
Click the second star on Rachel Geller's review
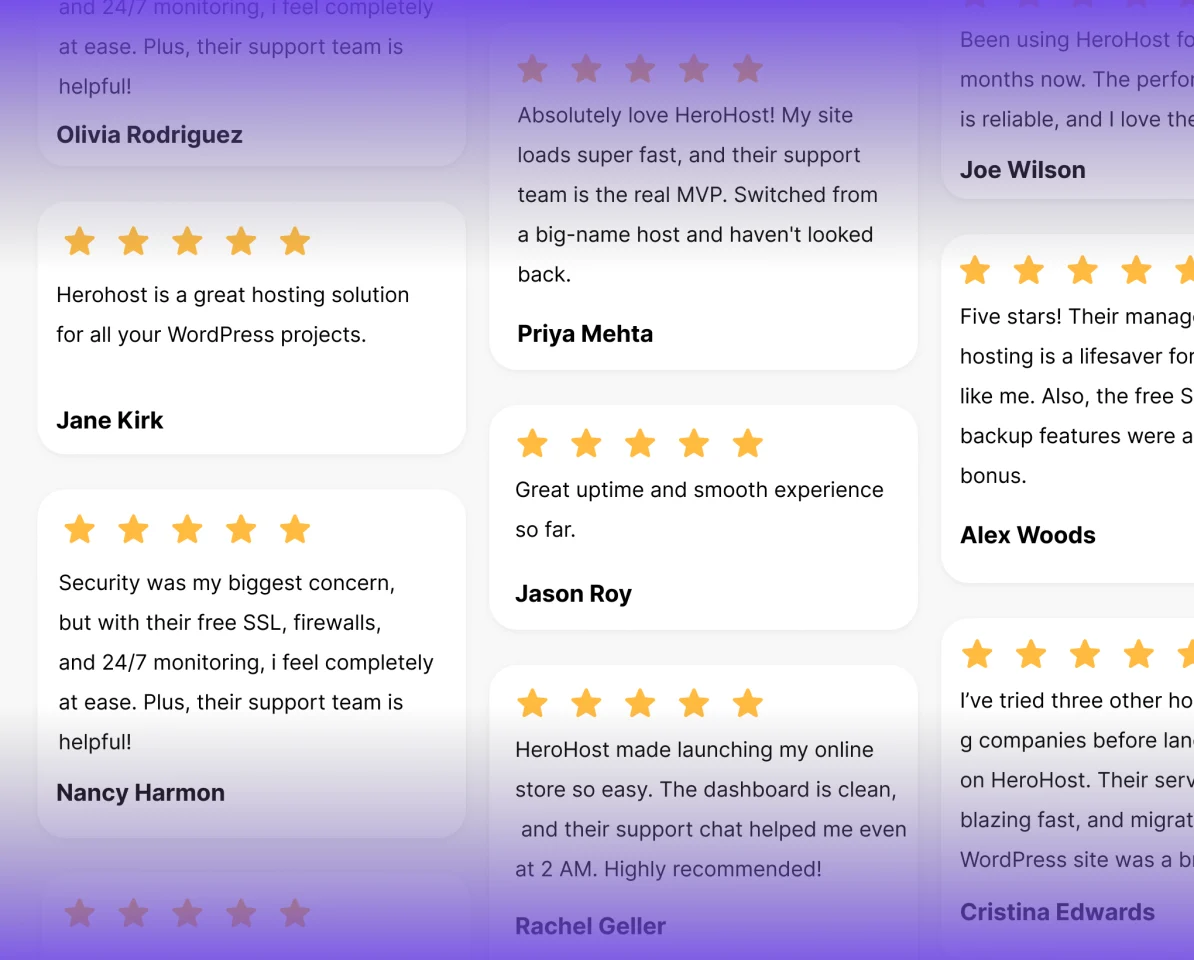586,703
